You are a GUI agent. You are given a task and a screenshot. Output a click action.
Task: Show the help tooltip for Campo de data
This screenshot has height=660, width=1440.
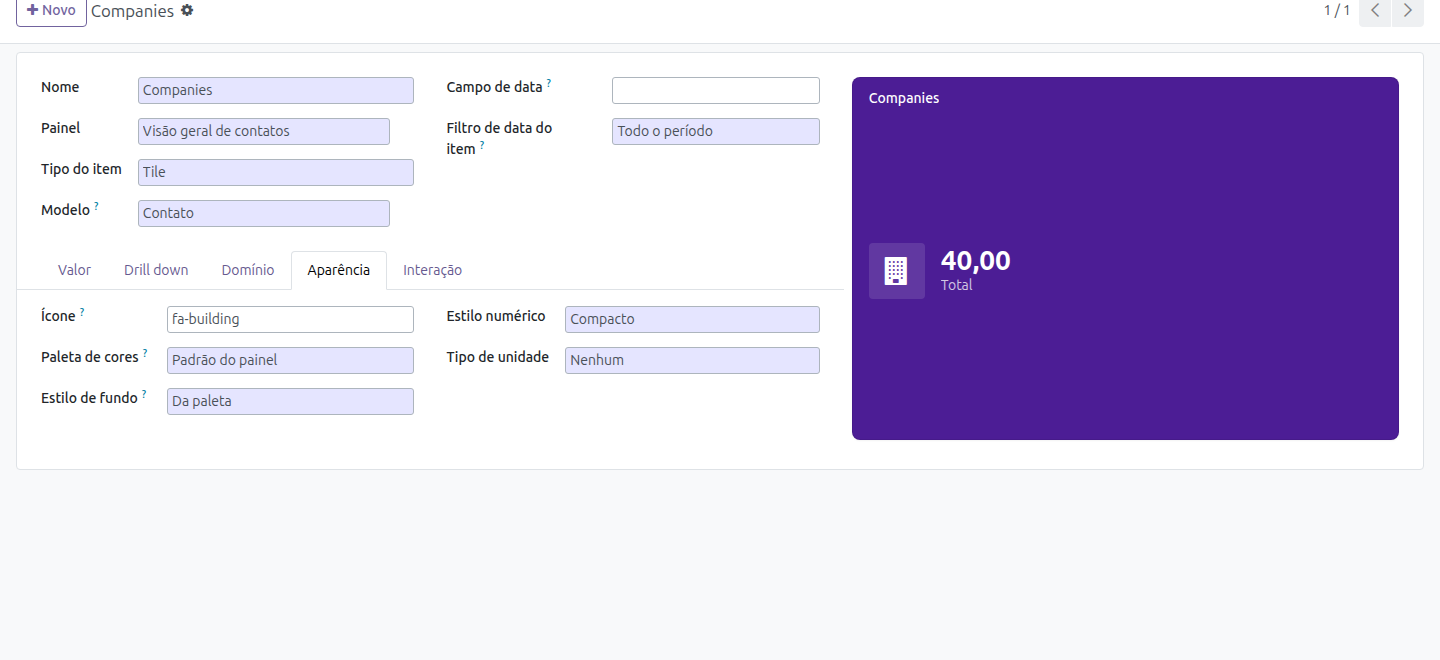(x=549, y=83)
